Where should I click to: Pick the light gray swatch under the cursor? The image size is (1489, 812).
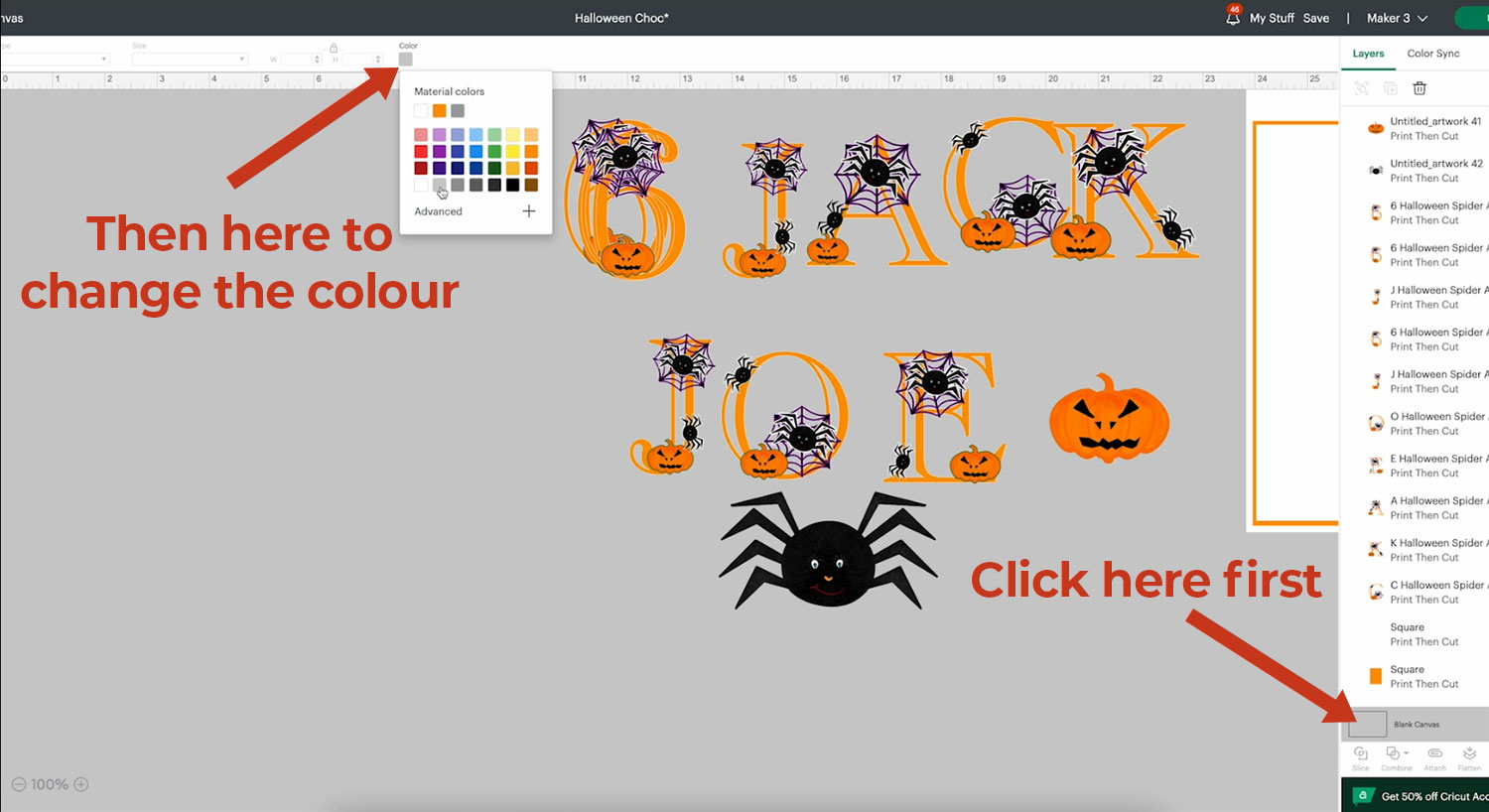[x=439, y=185]
